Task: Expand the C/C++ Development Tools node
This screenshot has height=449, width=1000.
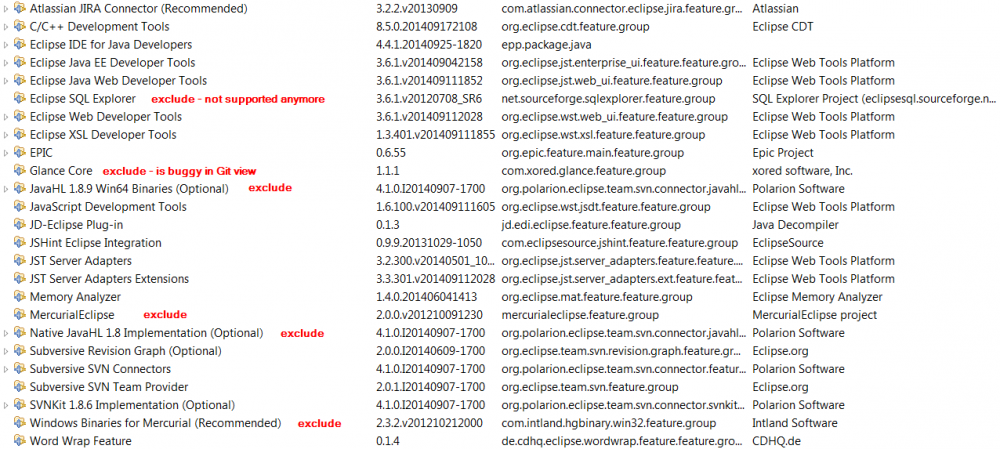Action: (7, 27)
